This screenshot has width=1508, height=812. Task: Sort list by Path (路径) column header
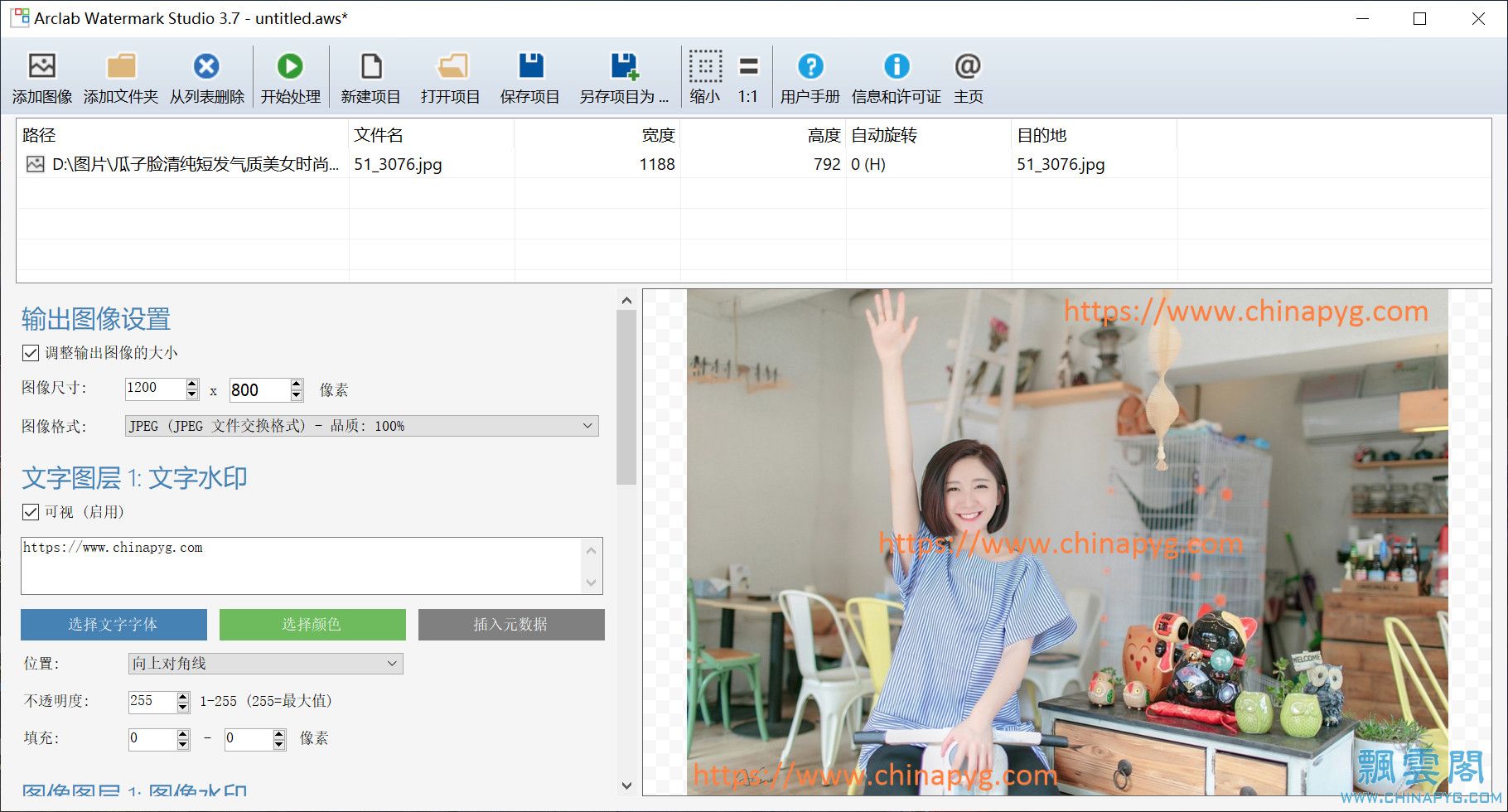tap(182, 135)
